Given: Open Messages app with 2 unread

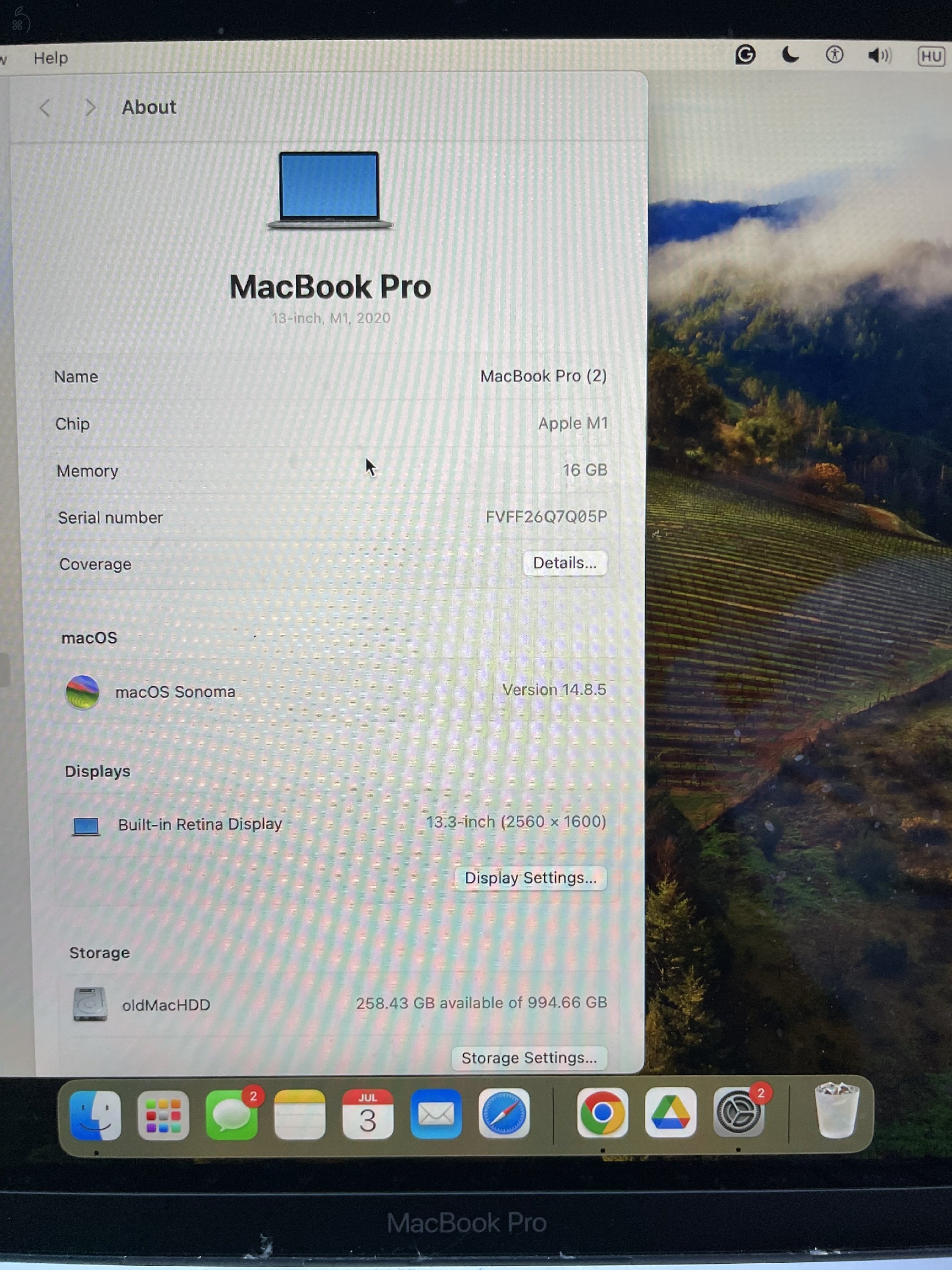Looking at the screenshot, I should point(232,1115).
